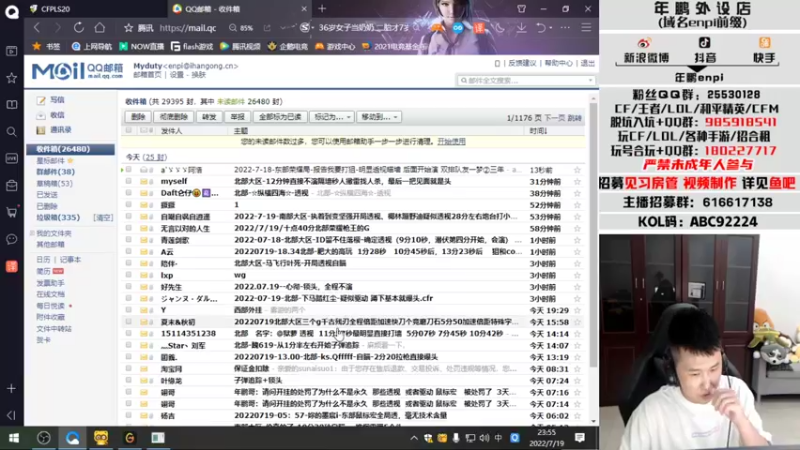The width and height of the screenshot is (800, 450).
Task: Select checkbox for 青莲剑歌 email
Action: click(129, 240)
